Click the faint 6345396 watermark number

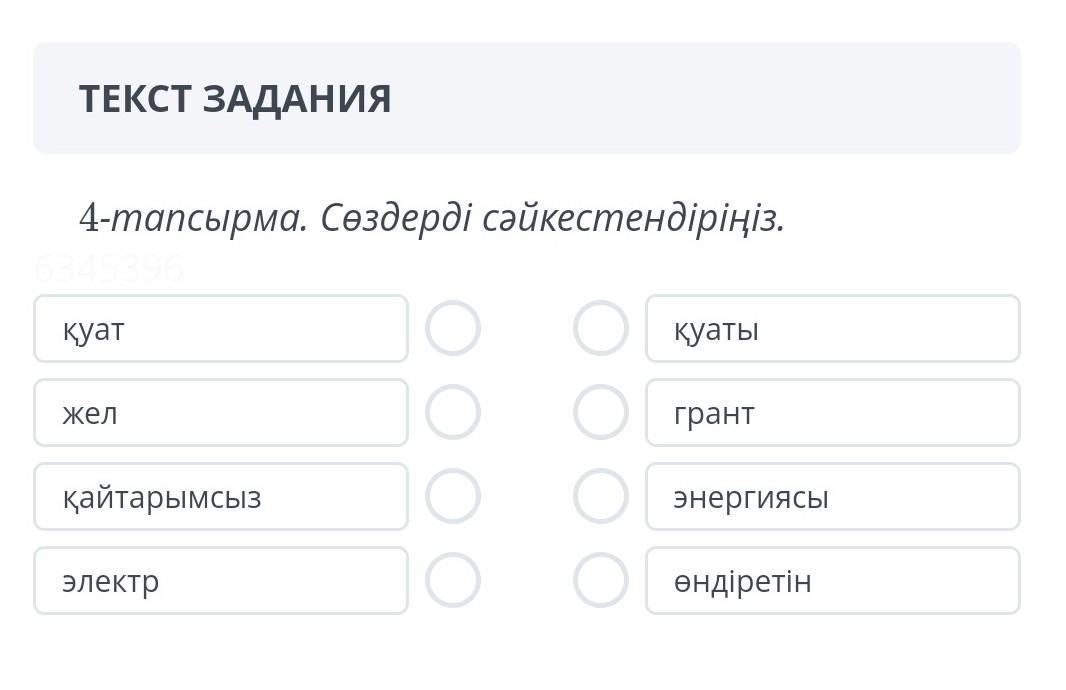click(x=109, y=268)
